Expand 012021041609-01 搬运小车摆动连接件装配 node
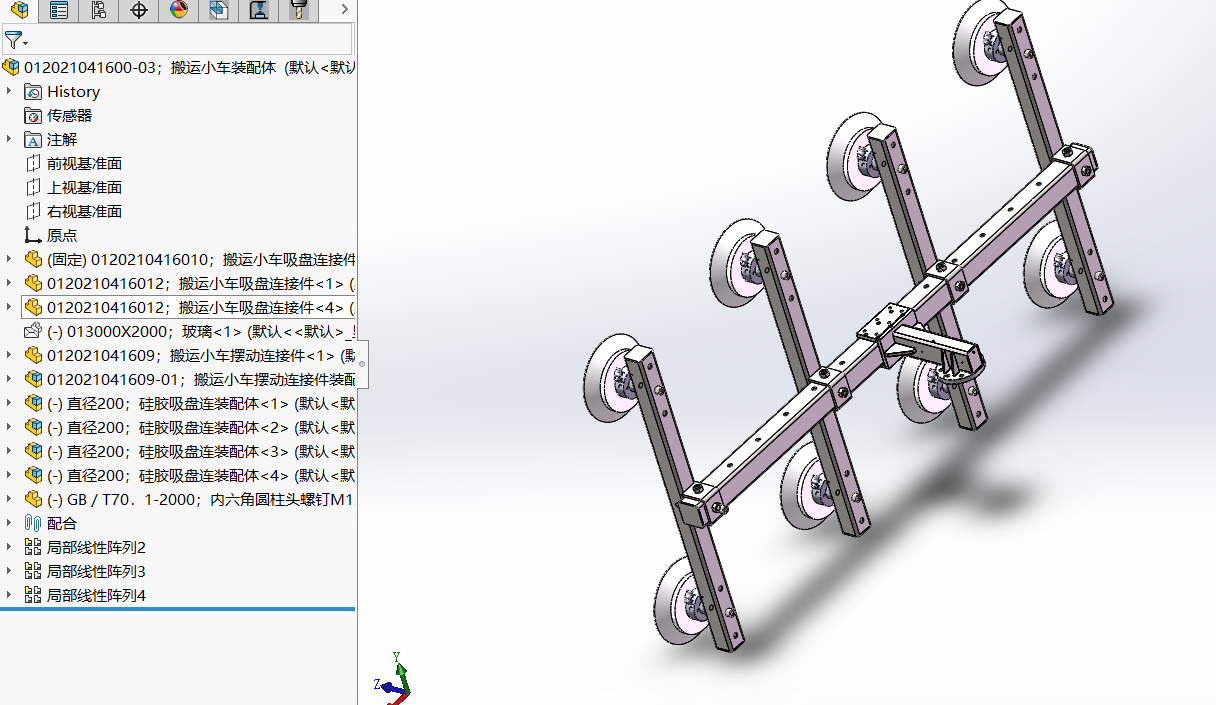 [9, 379]
